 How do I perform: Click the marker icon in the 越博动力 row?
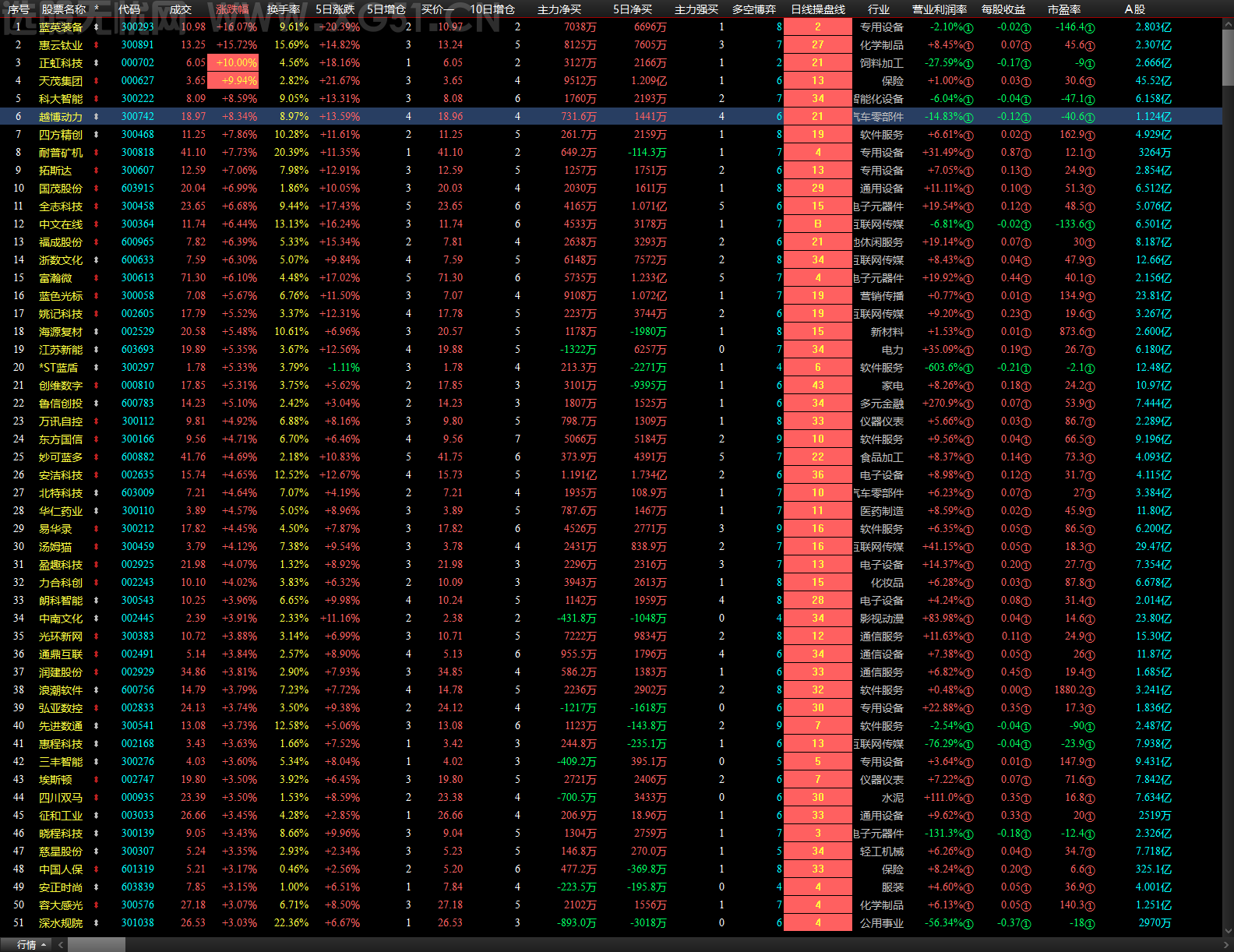tap(97, 117)
